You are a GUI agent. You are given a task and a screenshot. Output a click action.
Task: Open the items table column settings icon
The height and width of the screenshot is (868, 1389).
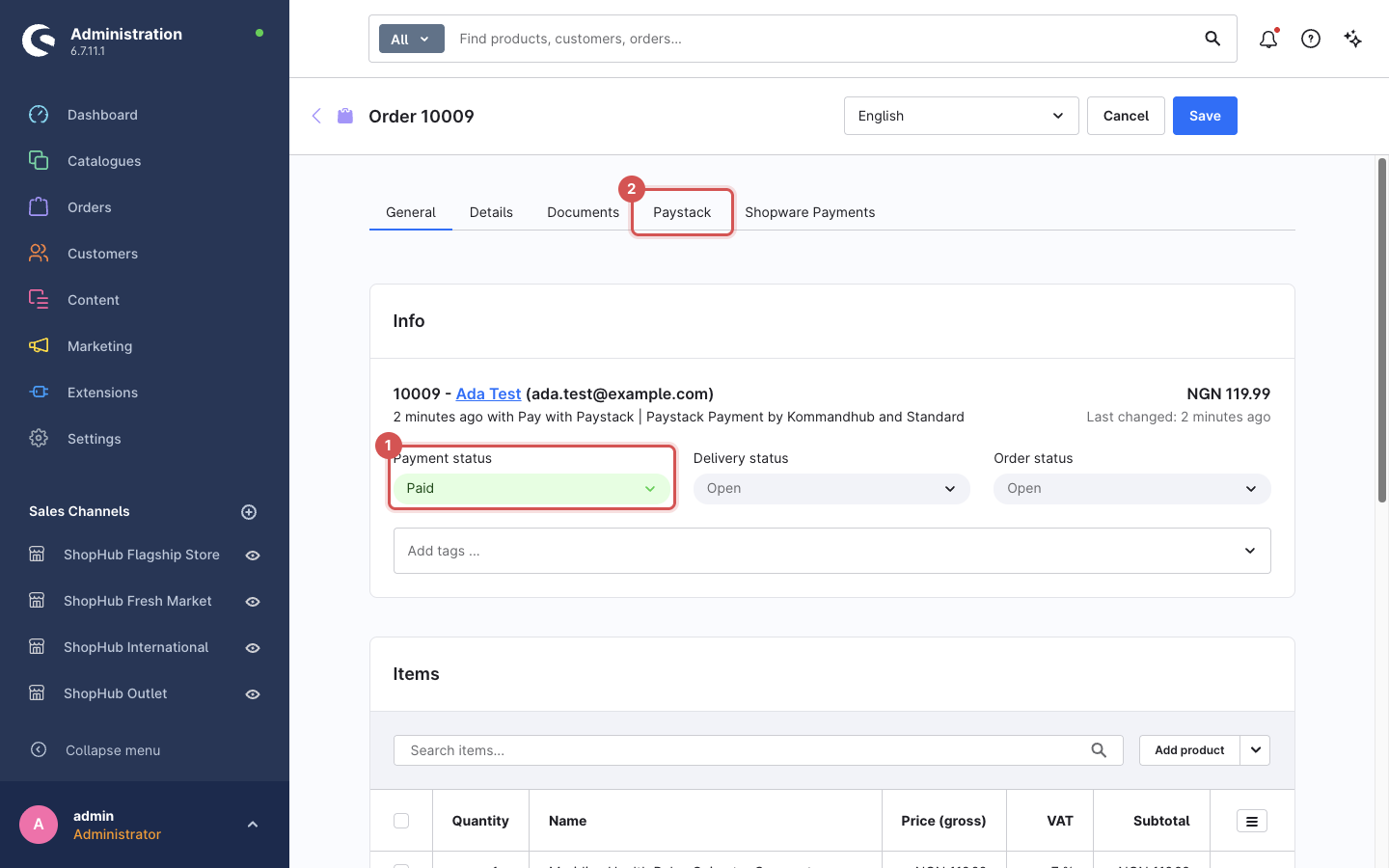click(1252, 821)
